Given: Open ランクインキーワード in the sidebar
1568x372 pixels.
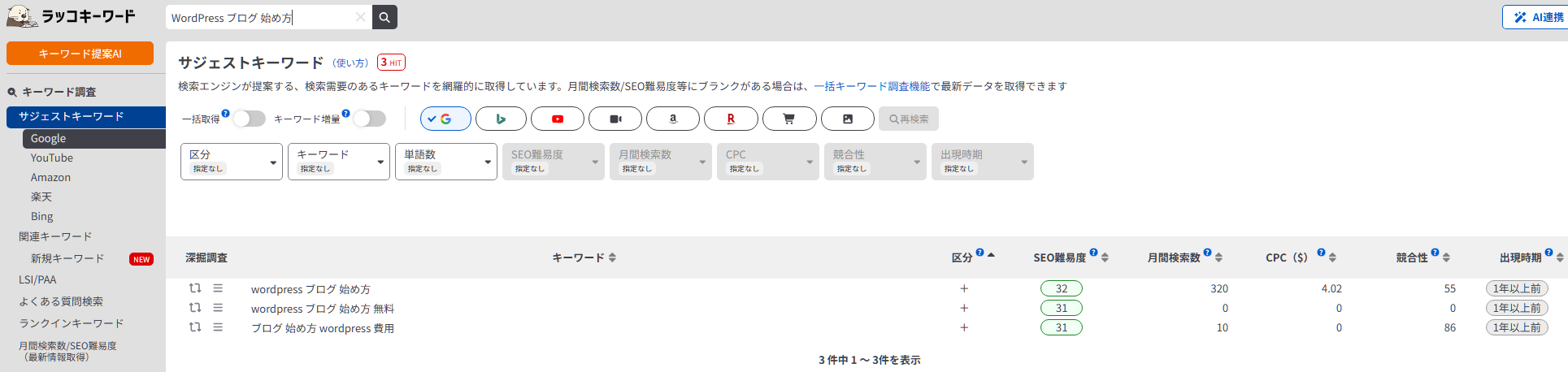Looking at the screenshot, I should [x=72, y=323].
